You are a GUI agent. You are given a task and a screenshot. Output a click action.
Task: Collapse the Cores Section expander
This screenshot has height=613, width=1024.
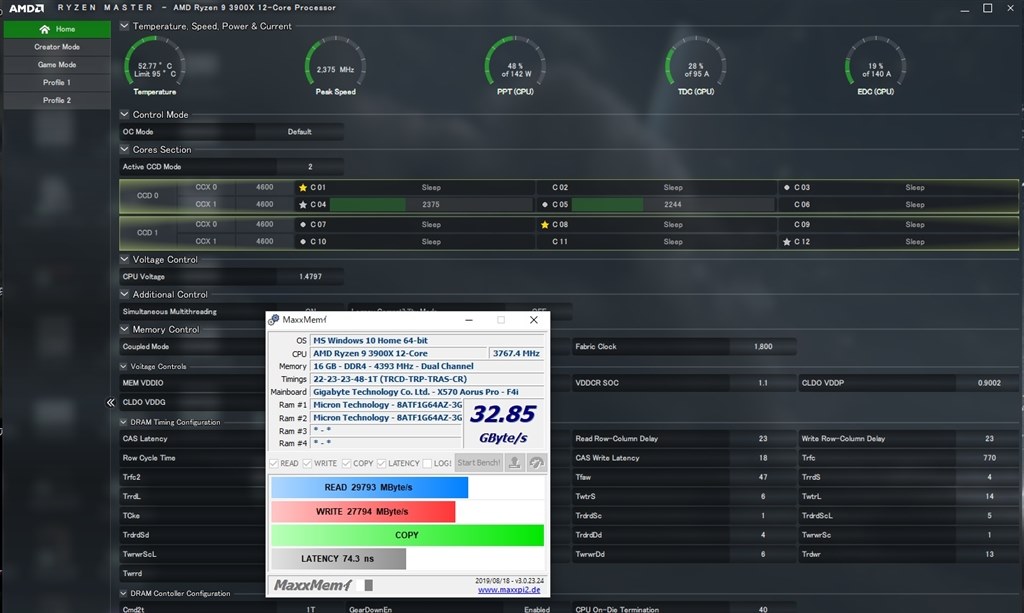coord(124,149)
